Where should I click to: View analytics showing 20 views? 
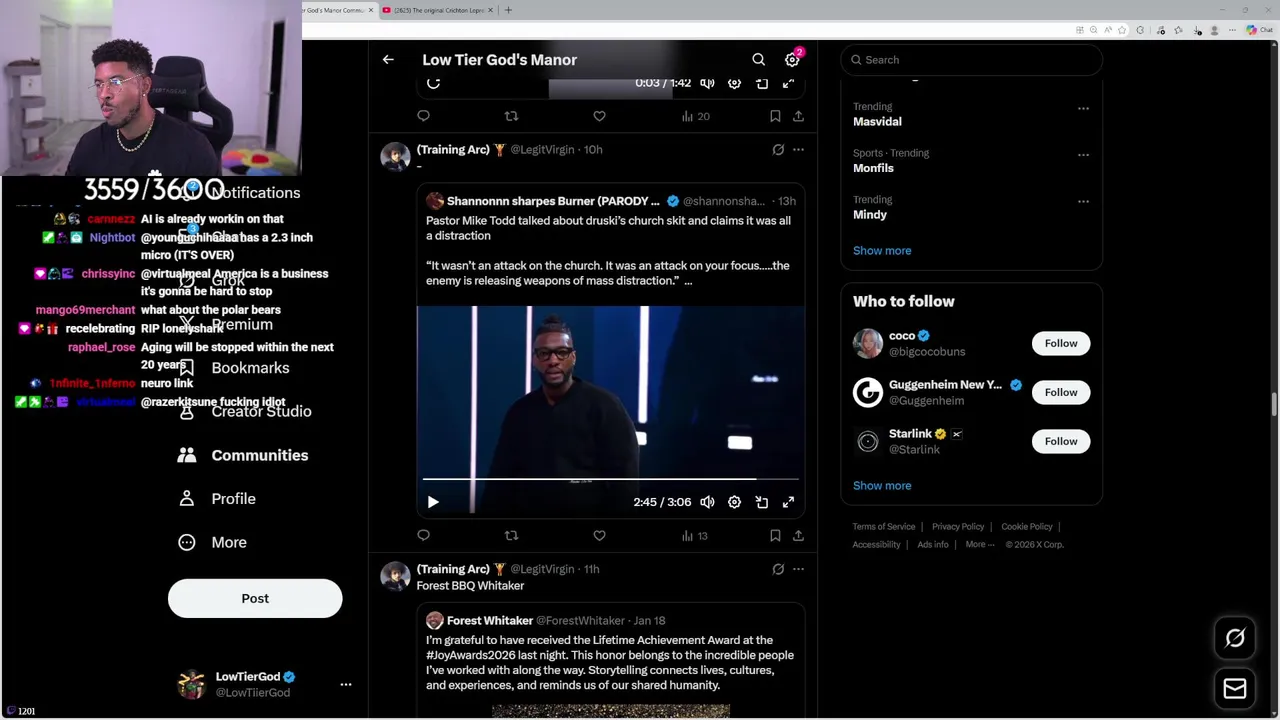pyautogui.click(x=695, y=116)
